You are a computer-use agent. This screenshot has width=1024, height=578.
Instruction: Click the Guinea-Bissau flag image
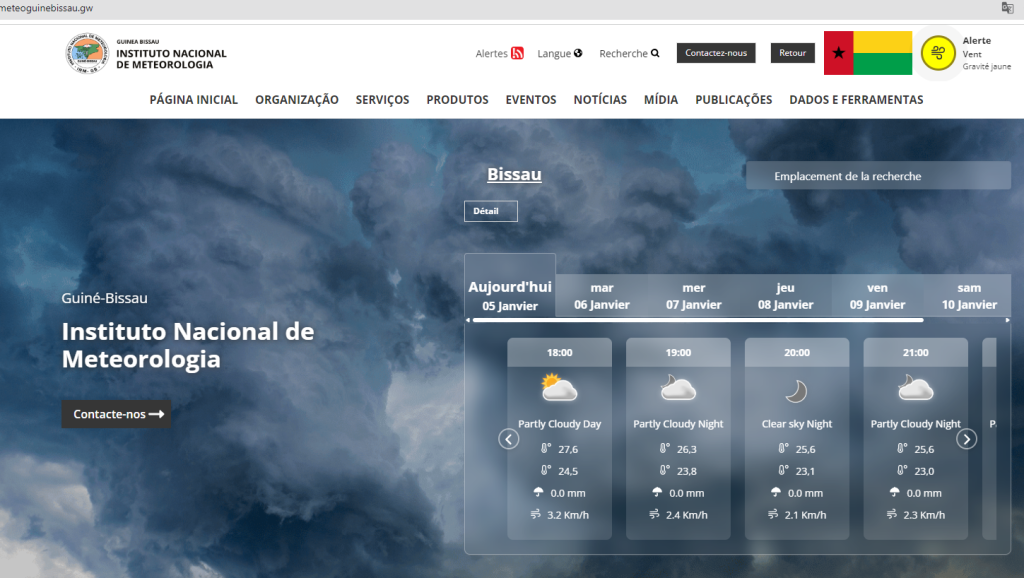[867, 53]
